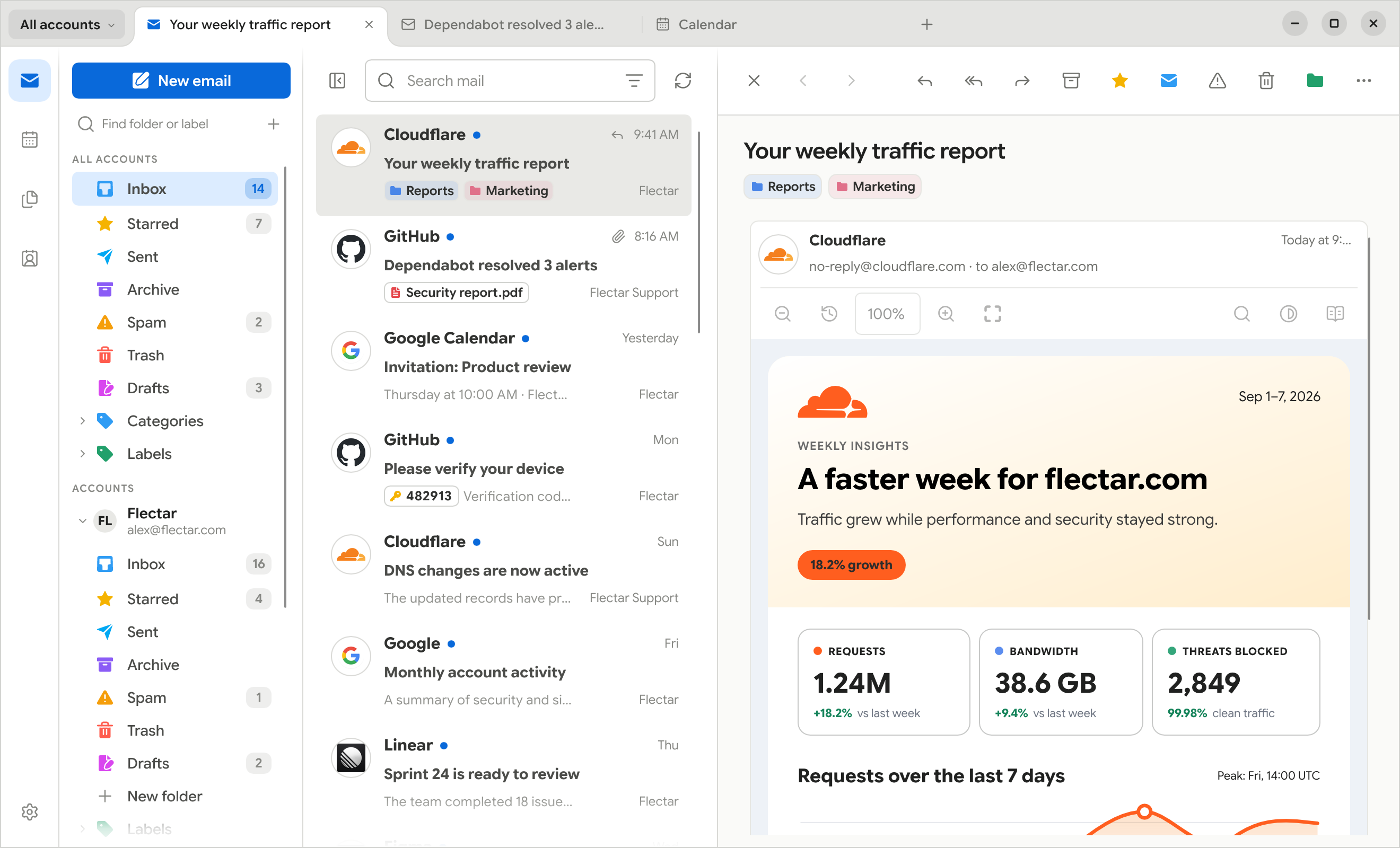Move email using green folder icon
The image size is (1400, 848).
pyautogui.click(x=1315, y=81)
